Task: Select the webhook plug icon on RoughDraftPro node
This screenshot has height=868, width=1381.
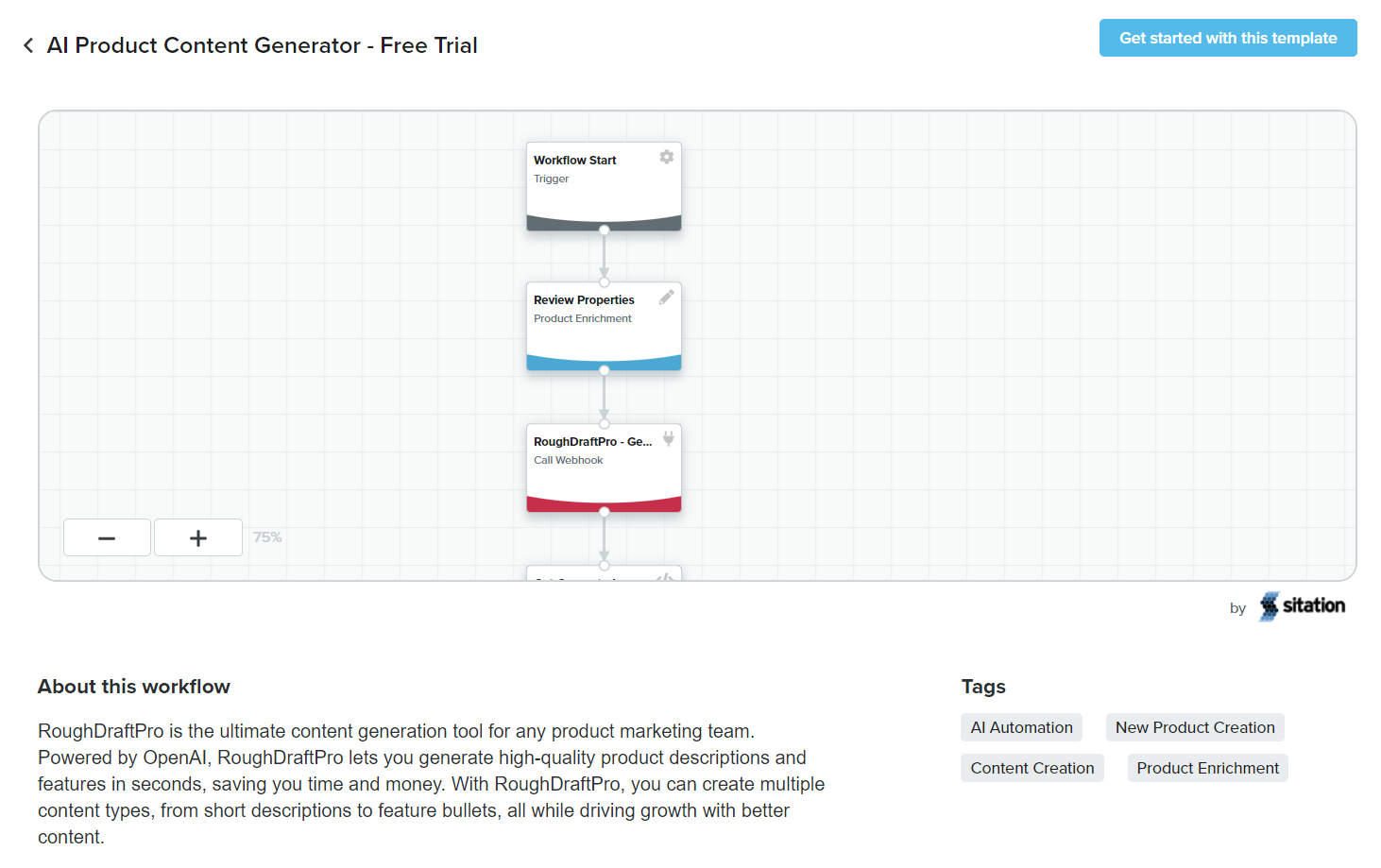Action: (668, 438)
